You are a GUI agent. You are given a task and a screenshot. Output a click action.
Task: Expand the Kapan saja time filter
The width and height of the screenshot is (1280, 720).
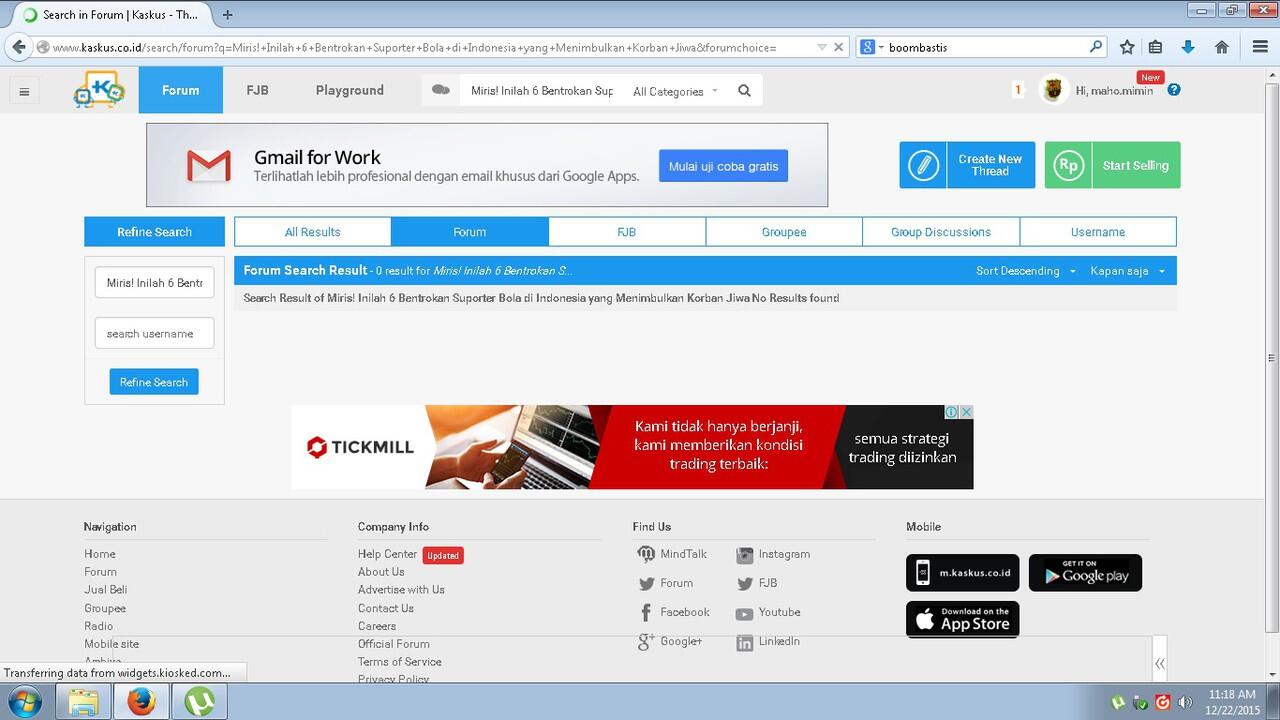point(1128,271)
